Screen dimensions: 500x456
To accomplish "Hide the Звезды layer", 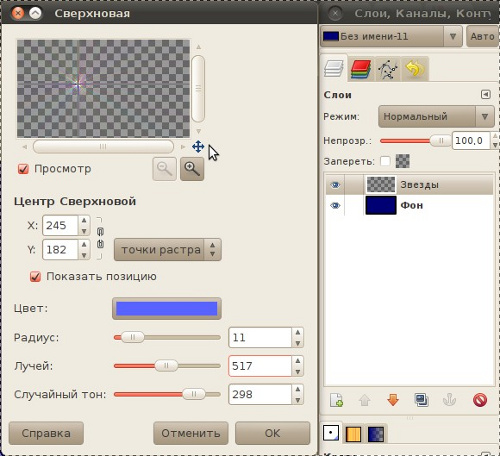I will click(335, 185).
